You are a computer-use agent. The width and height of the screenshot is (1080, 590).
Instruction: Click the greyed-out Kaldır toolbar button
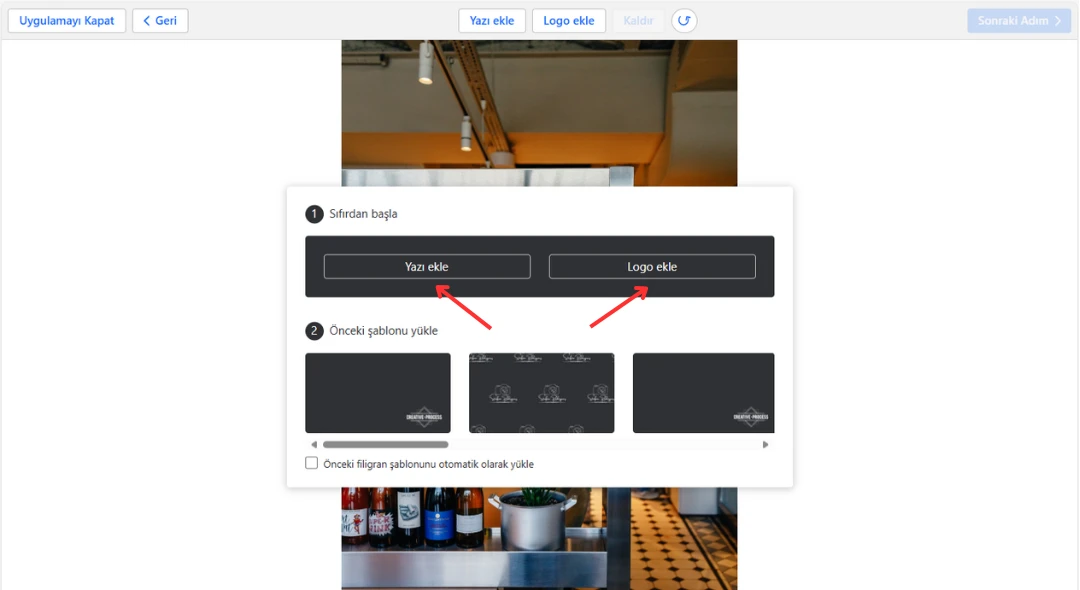pos(638,21)
